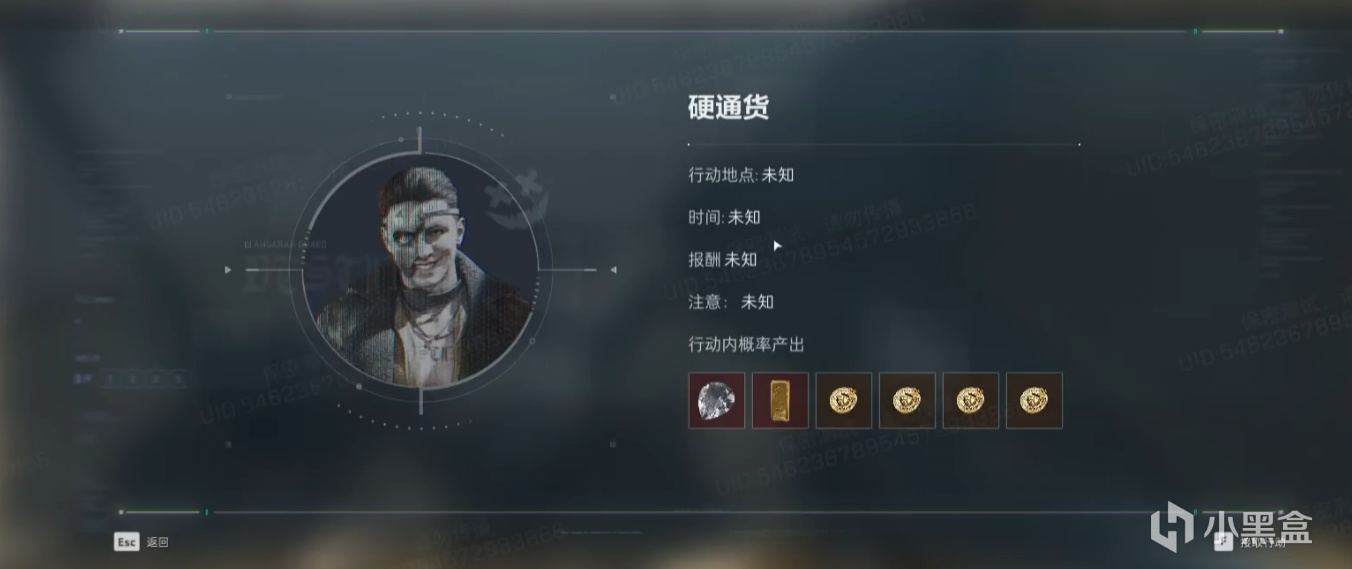
Task: Click the second gold coin loot item
Action: click(x=907, y=400)
